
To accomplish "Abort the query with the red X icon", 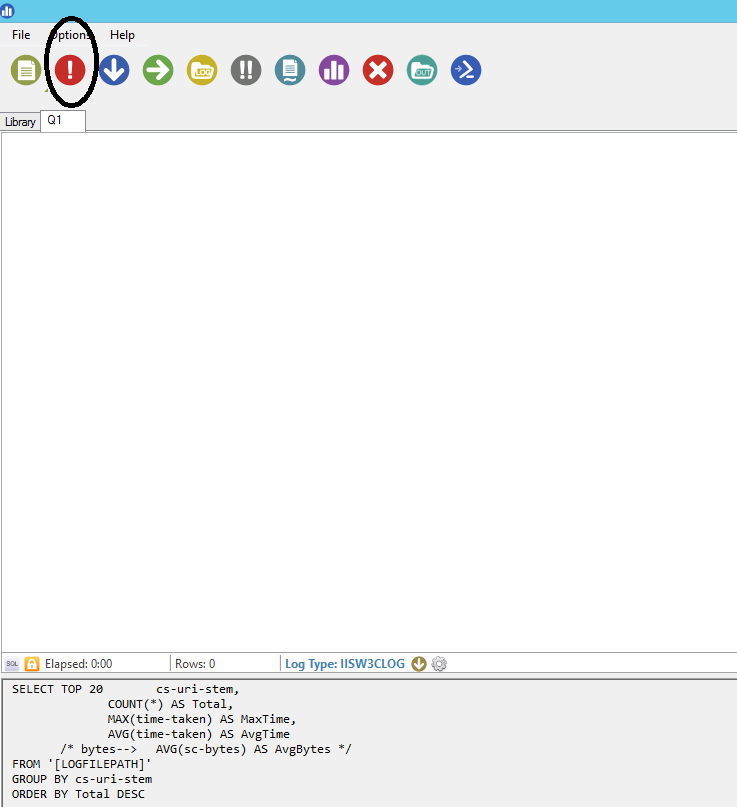I will click(x=378, y=70).
